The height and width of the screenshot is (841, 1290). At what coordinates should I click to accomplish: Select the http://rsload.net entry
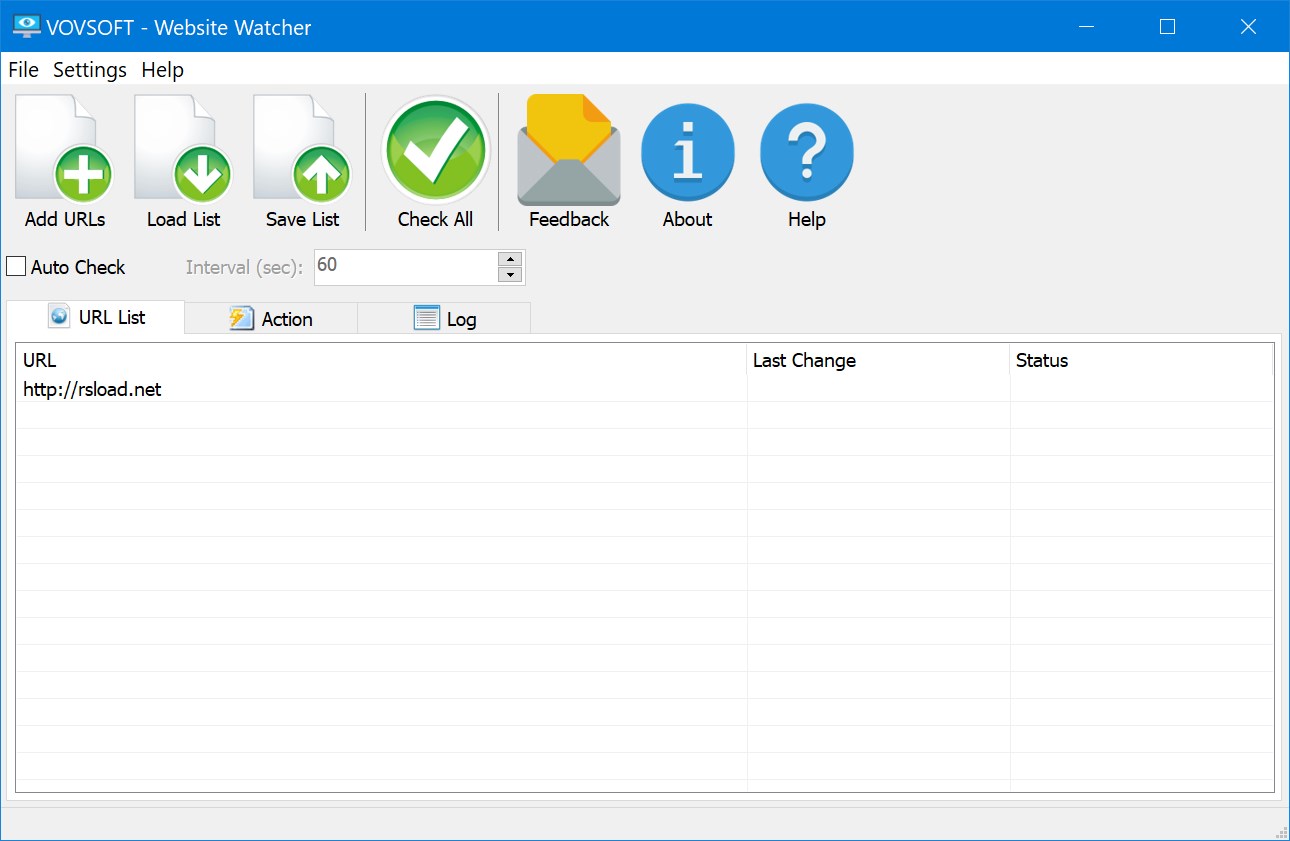tap(92, 389)
